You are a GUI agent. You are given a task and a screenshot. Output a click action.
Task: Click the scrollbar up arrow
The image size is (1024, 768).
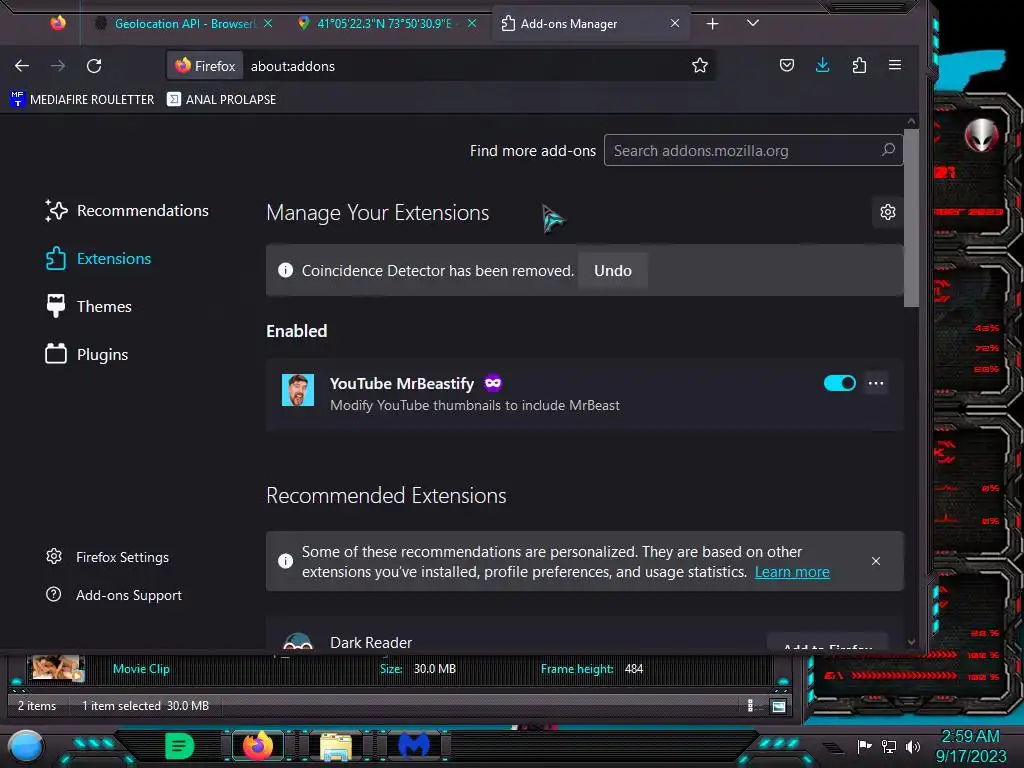point(912,122)
